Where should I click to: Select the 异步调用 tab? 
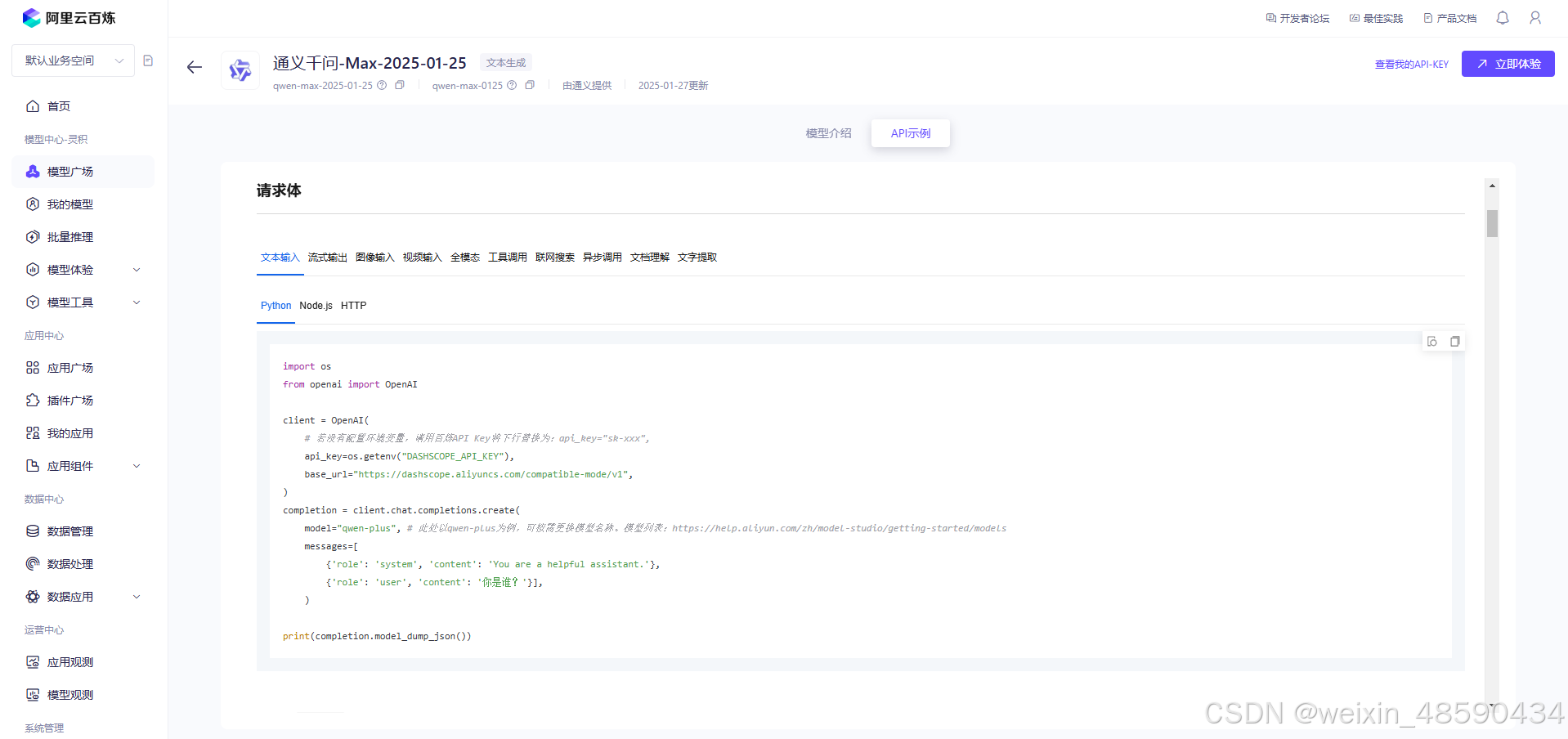(x=603, y=258)
